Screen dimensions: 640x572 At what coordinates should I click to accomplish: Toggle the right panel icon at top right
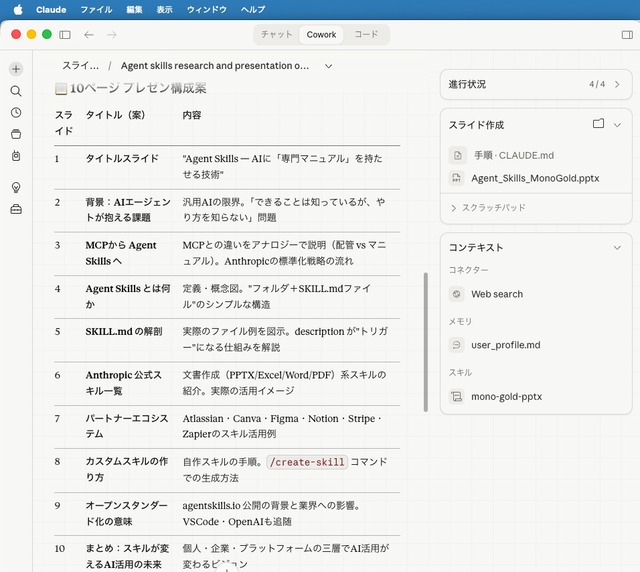click(x=627, y=35)
